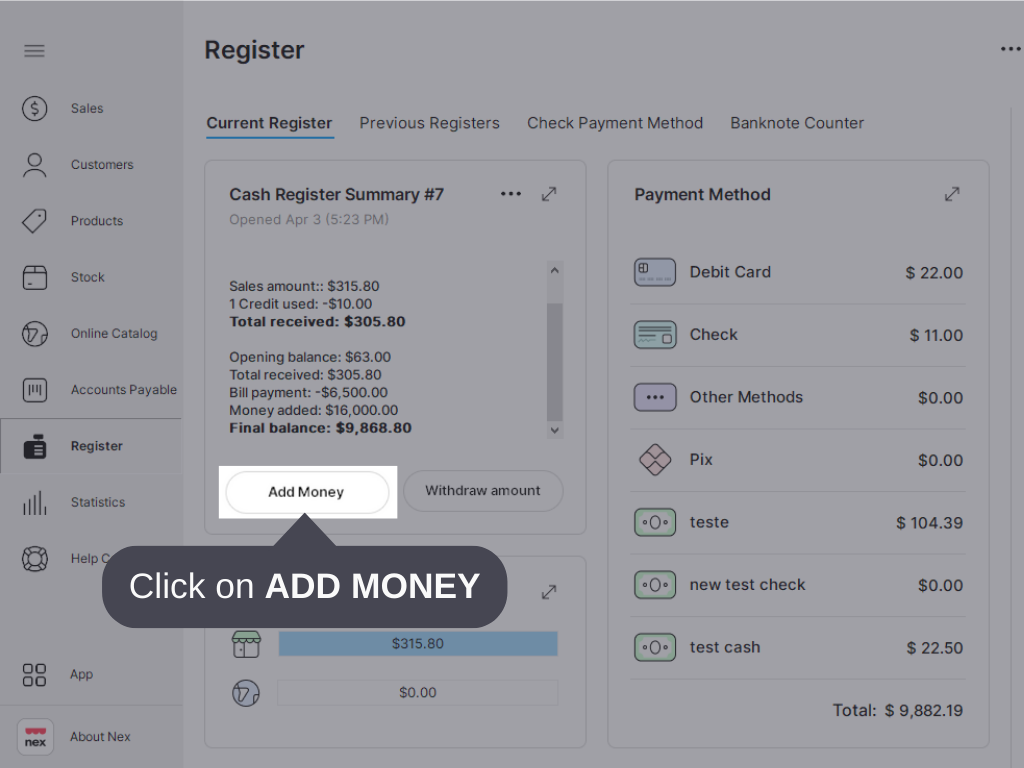Open the App grid icon
Viewport: 1024px width, 768px height.
click(35, 675)
